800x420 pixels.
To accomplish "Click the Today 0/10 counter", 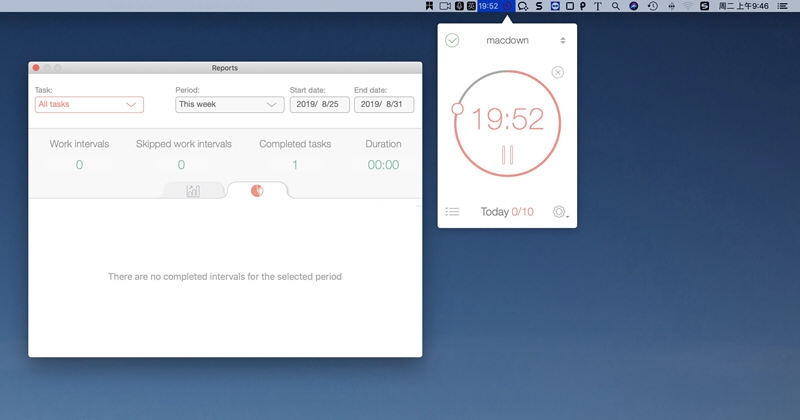I will click(x=507, y=212).
